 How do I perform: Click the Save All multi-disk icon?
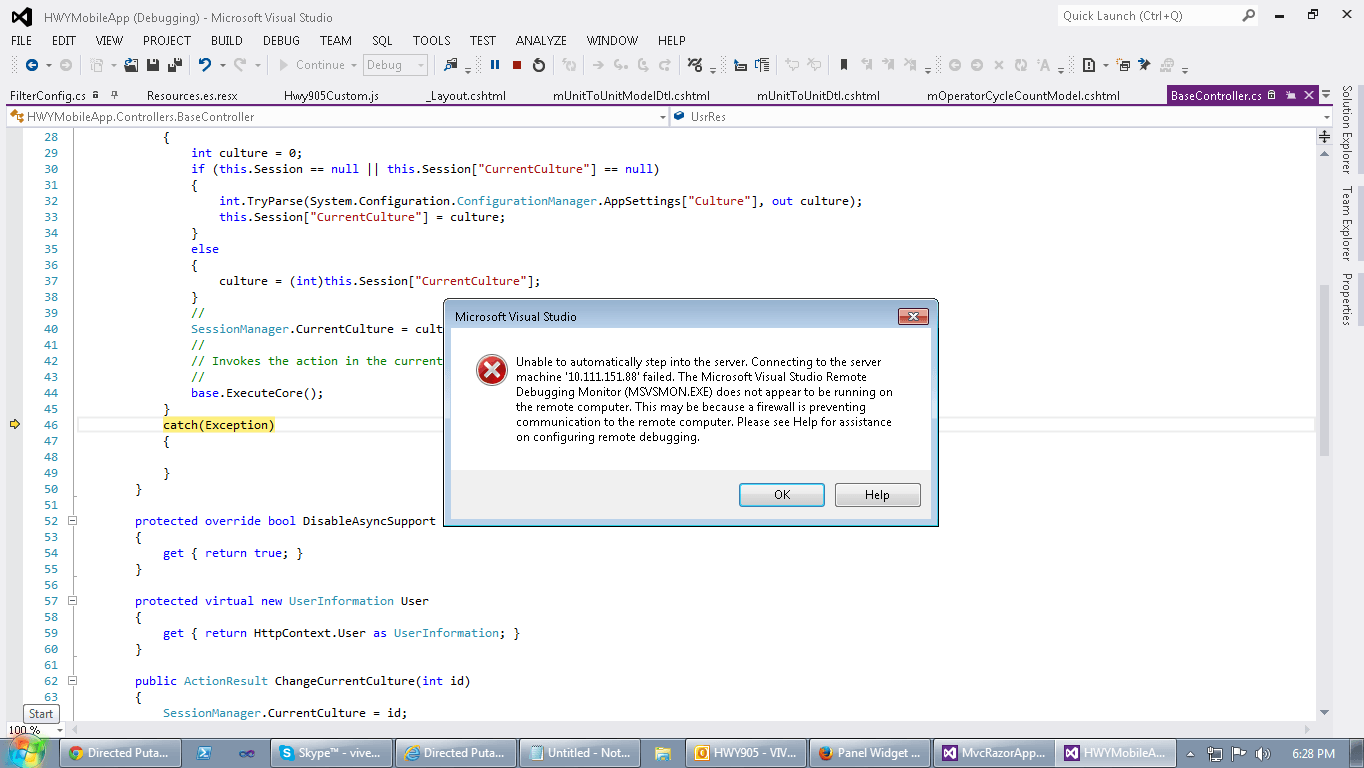(x=175, y=65)
